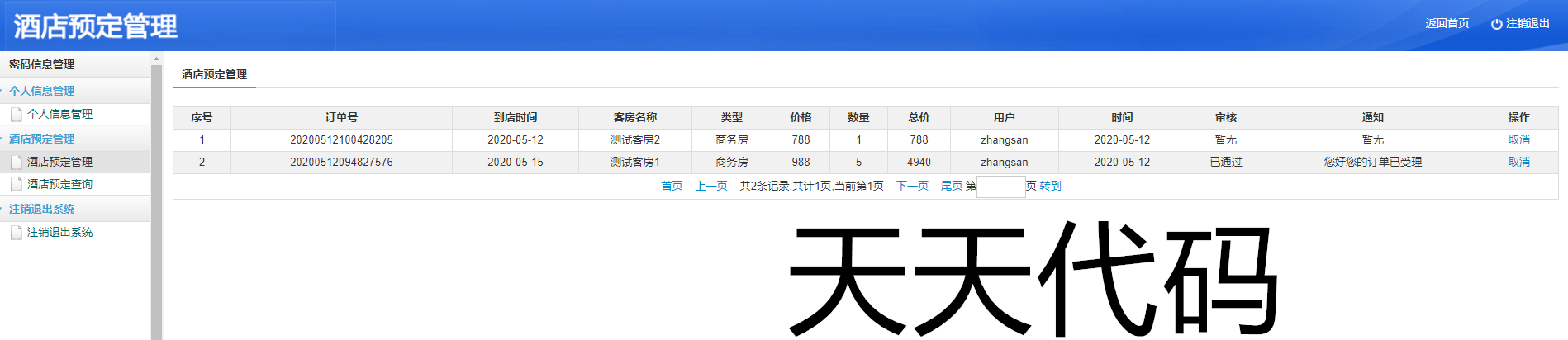Click the page icon beside 个人信息管理
The image size is (1568, 340).
tap(16, 114)
